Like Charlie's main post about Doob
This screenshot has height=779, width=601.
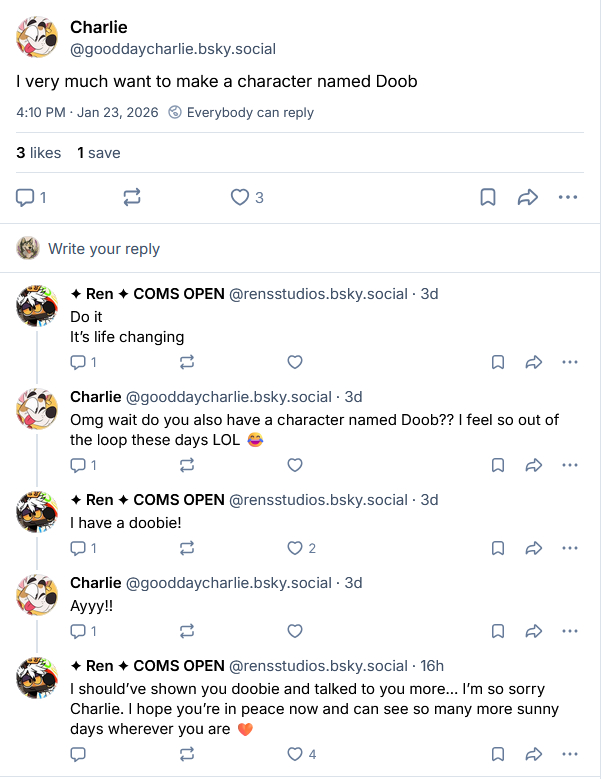pos(240,197)
